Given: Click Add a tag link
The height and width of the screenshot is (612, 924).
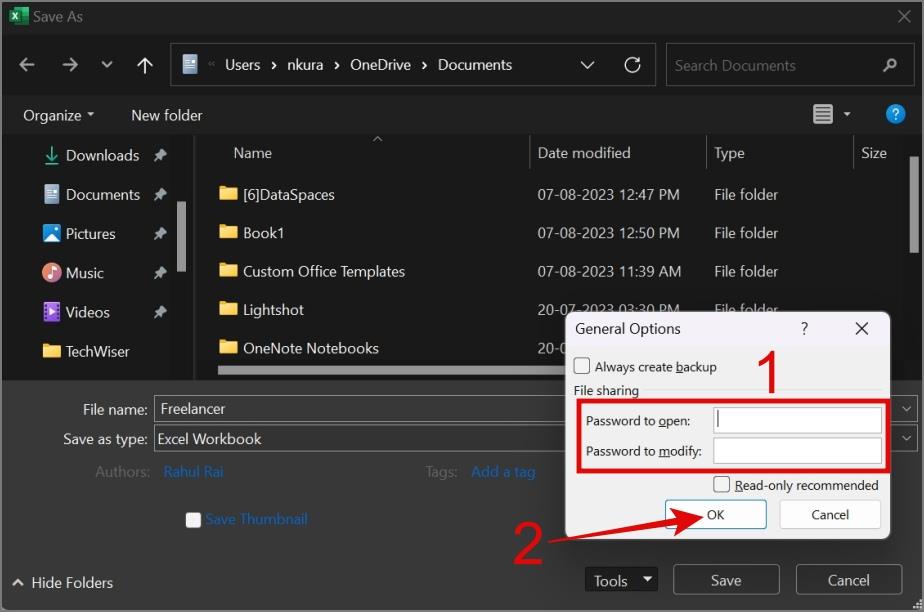Looking at the screenshot, I should click(x=503, y=472).
